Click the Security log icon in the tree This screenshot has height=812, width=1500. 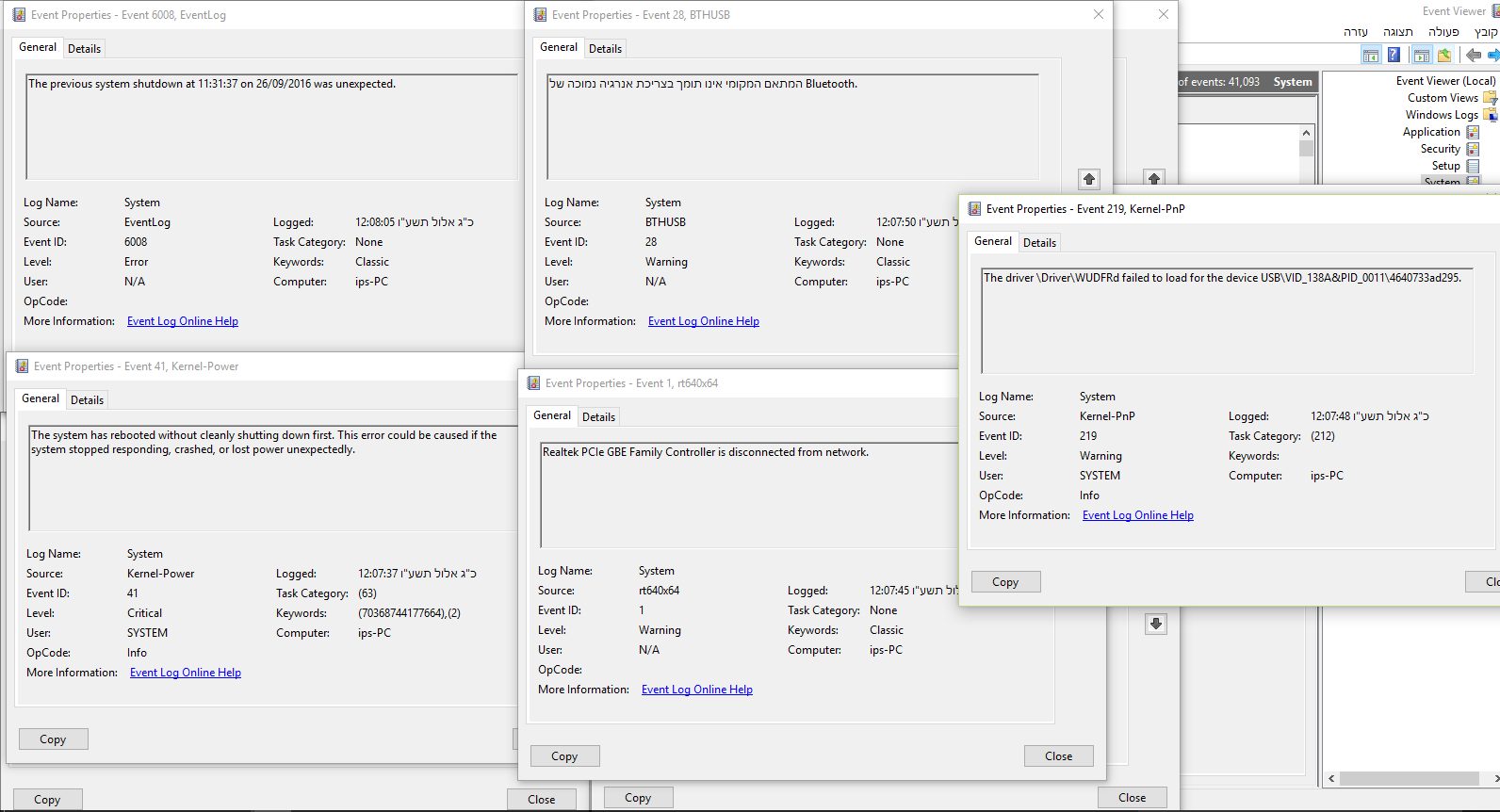[x=1473, y=149]
